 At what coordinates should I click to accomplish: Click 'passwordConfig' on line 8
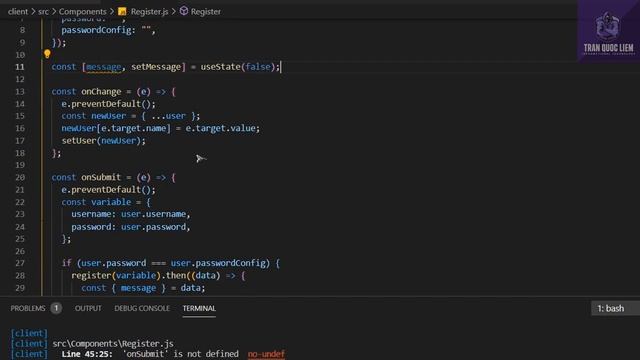point(96,30)
